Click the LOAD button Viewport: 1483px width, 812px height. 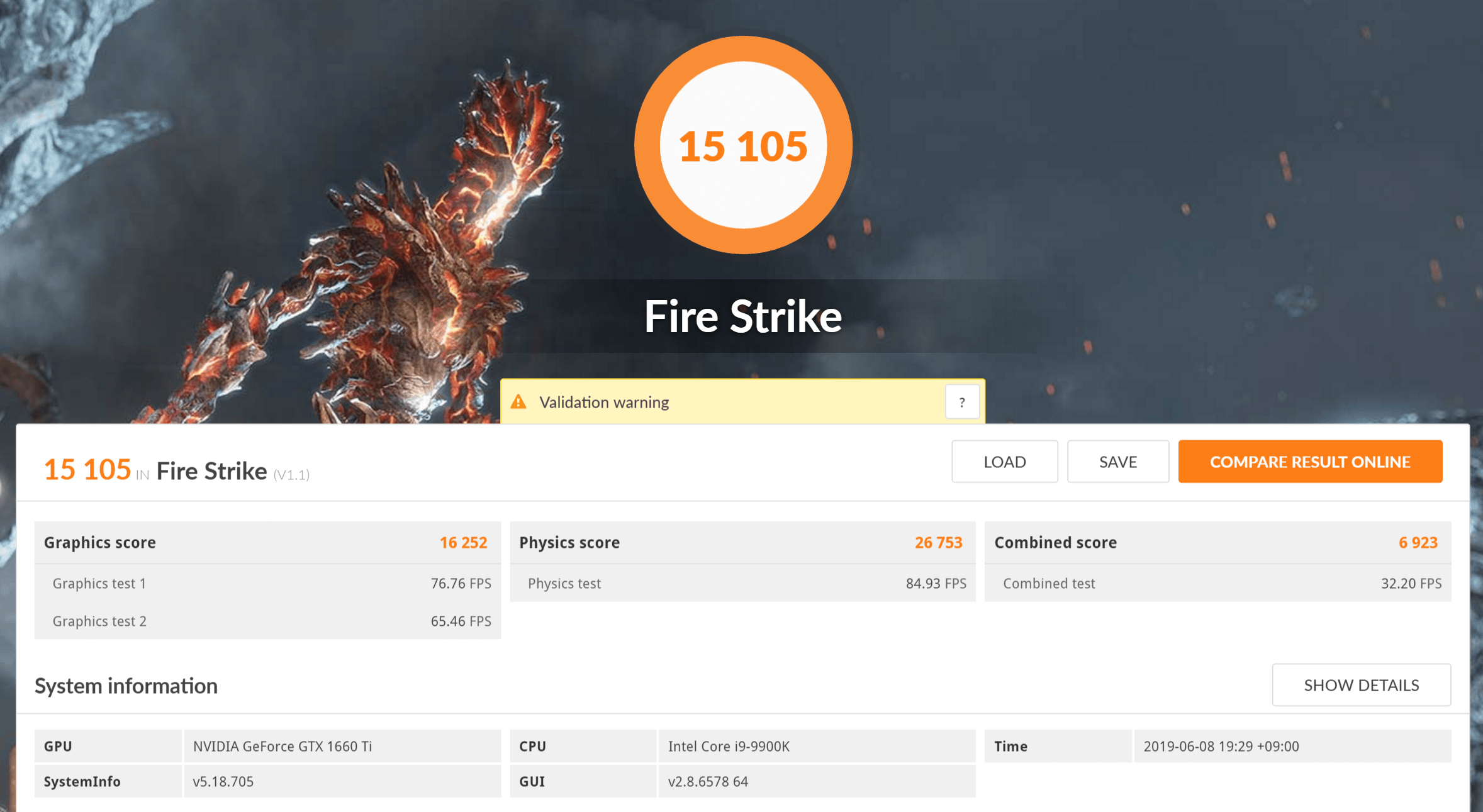1004,462
